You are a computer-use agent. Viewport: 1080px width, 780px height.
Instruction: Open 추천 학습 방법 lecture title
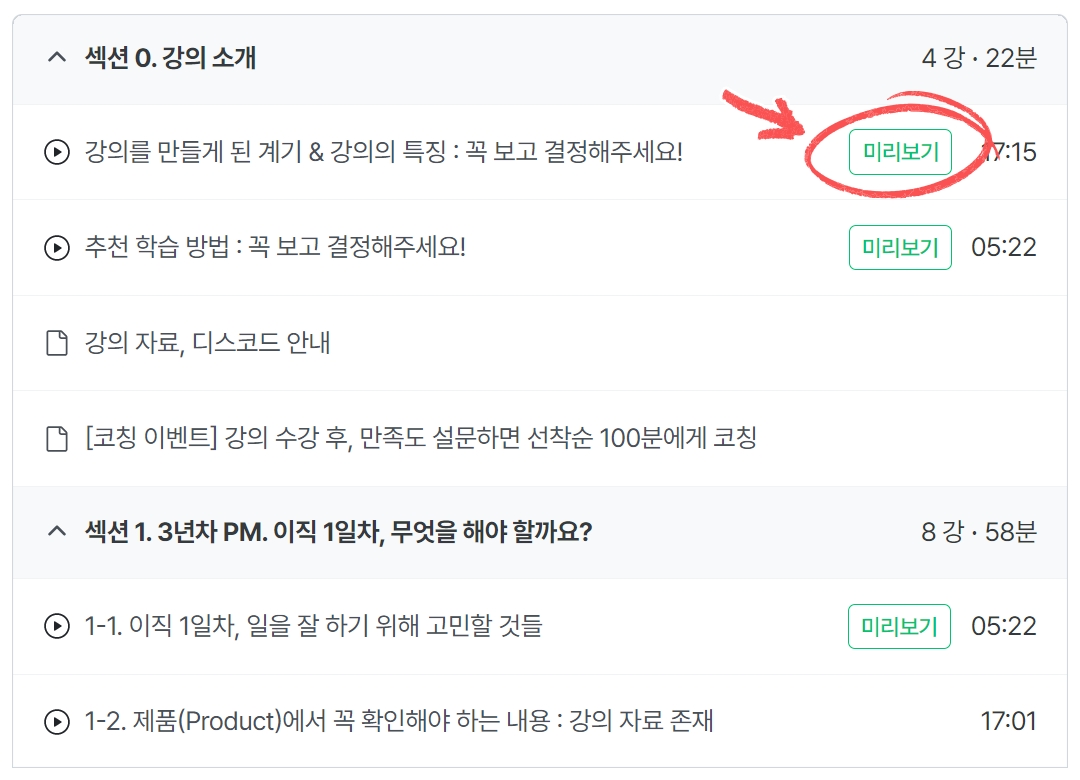[x=276, y=248]
